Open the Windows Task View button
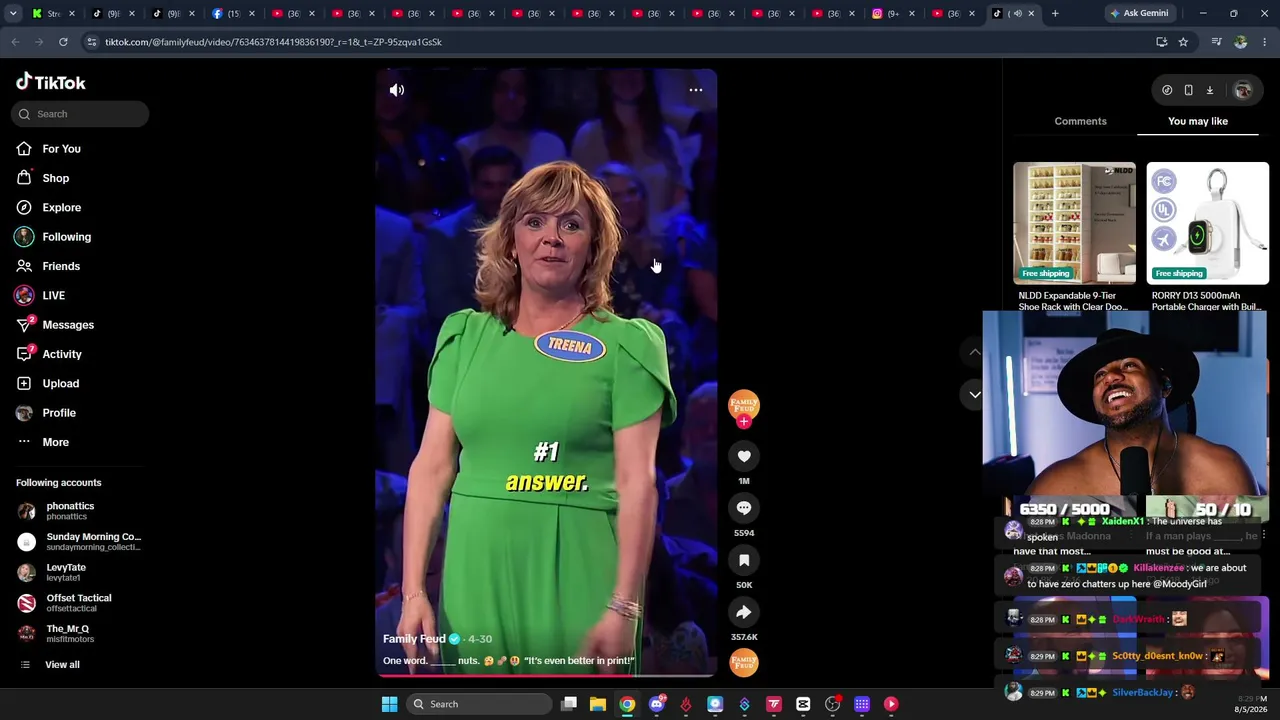The height and width of the screenshot is (720, 1280). (569, 704)
